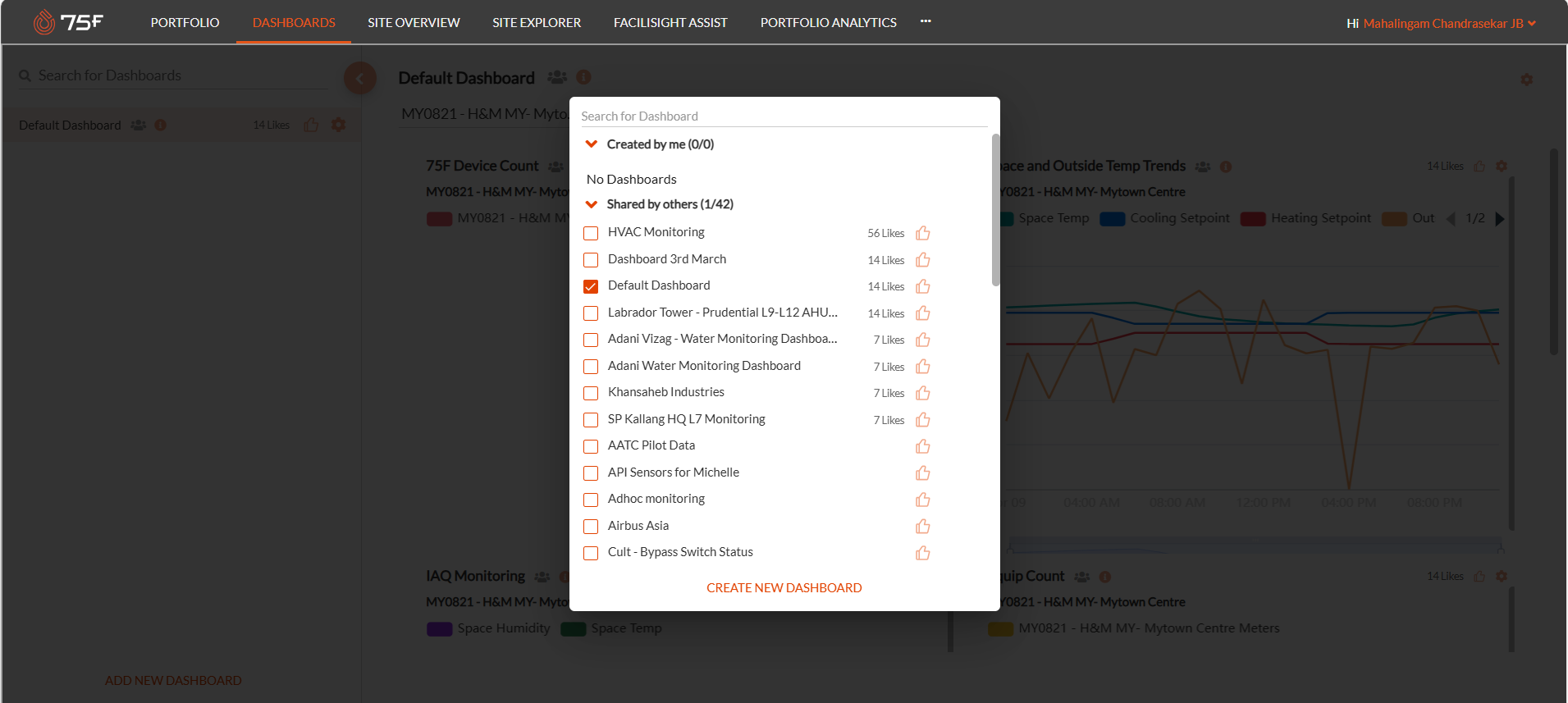
Task: Collapse the Created by me section
Action: pos(591,144)
